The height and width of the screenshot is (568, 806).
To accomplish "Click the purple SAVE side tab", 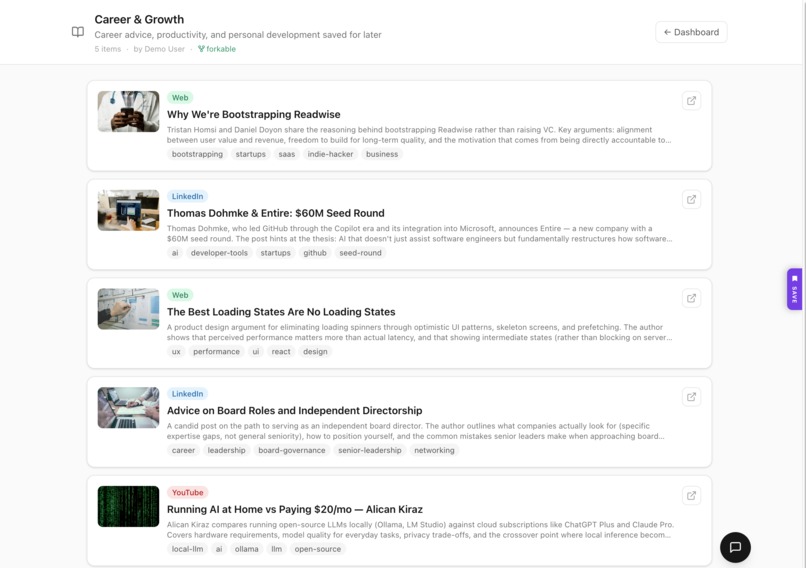I will (x=794, y=289).
